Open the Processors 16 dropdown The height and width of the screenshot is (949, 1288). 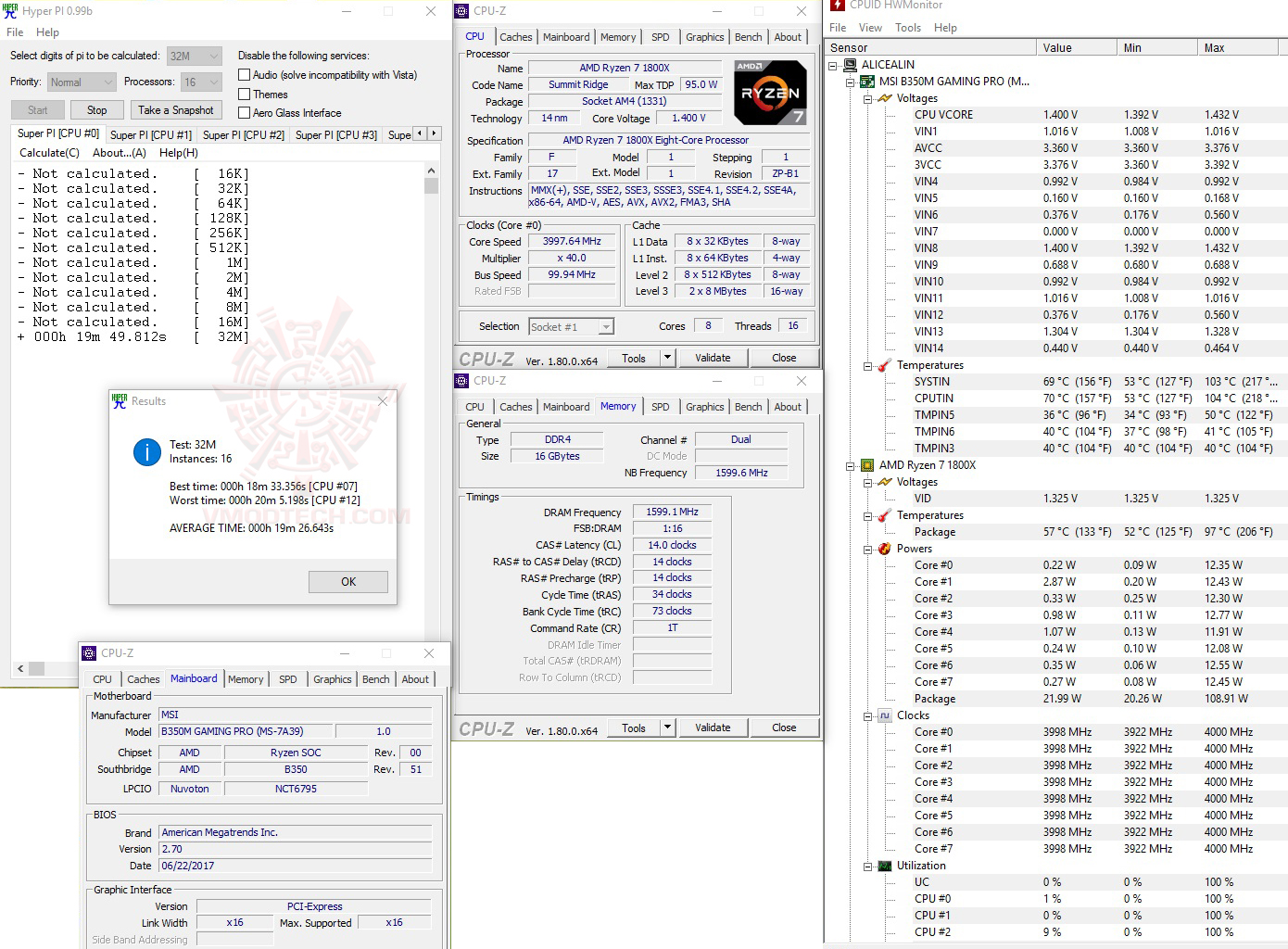pyautogui.click(x=201, y=82)
